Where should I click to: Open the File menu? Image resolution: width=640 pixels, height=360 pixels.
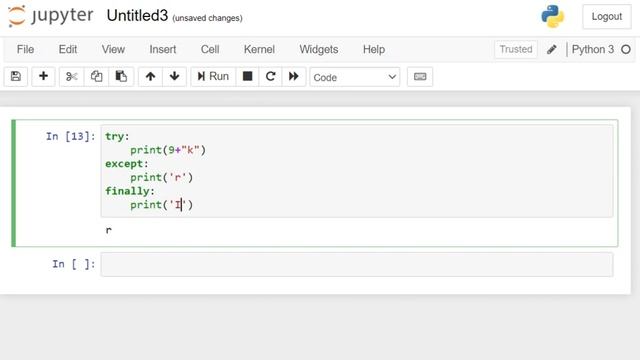[x=25, y=49]
